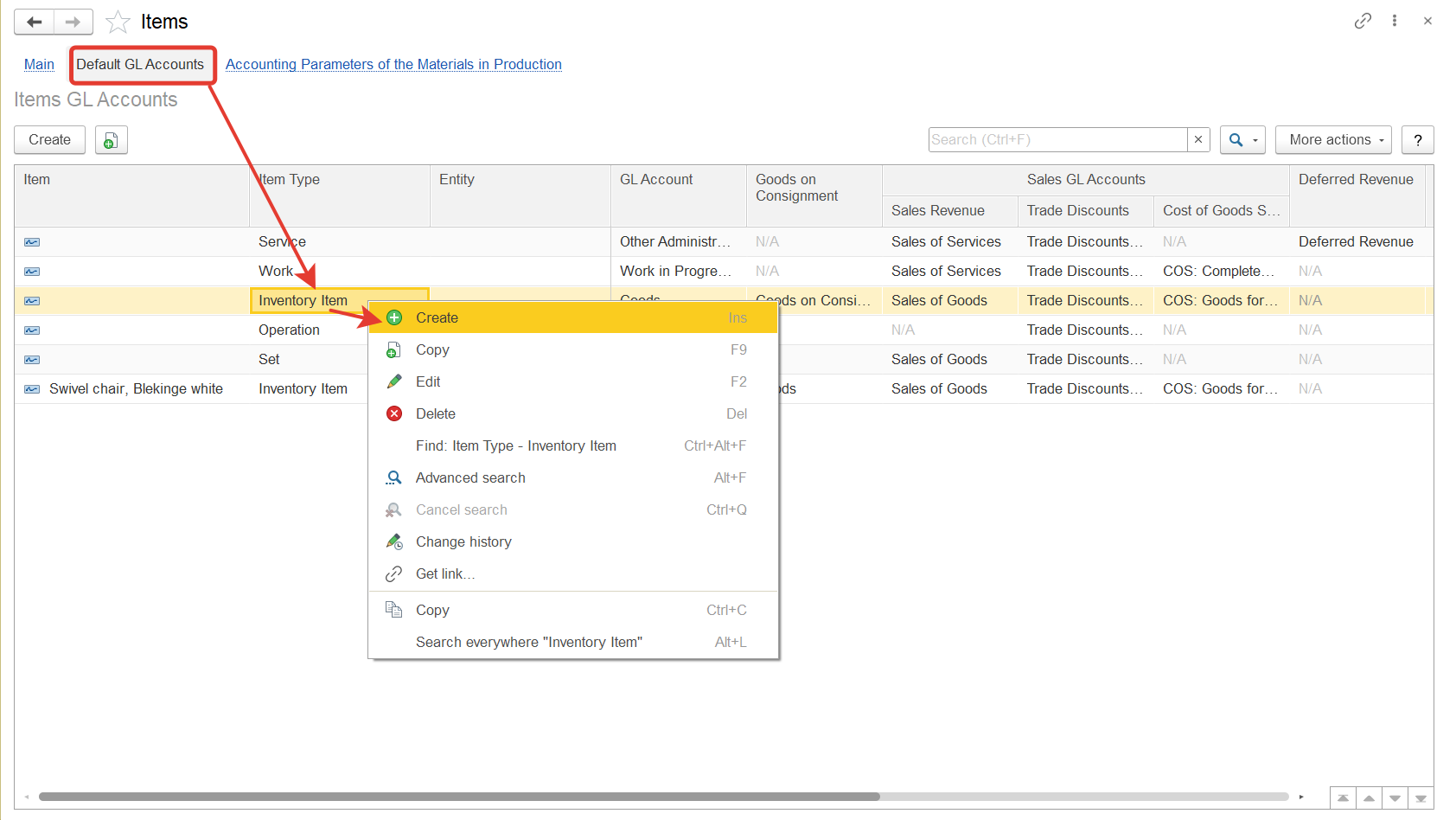Click the Sales Revenue column header
Screen dimensions: 1456x820
click(949, 211)
